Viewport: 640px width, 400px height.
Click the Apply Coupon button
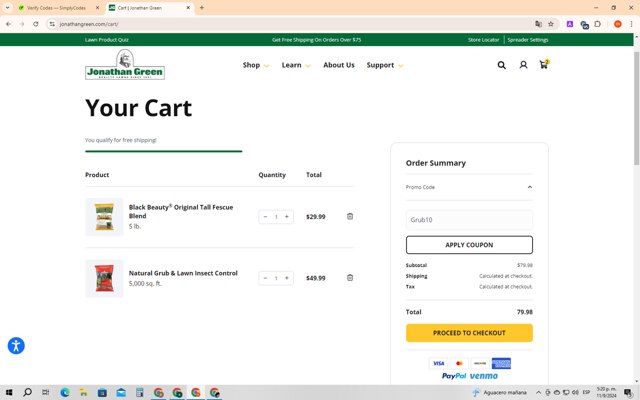click(x=469, y=245)
